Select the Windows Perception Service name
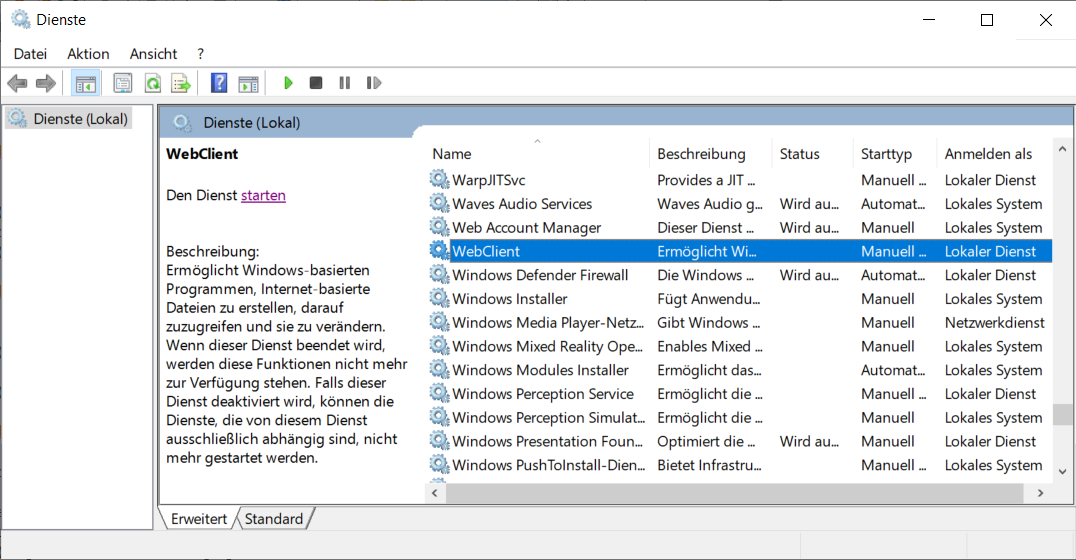1076x560 pixels. [543, 394]
